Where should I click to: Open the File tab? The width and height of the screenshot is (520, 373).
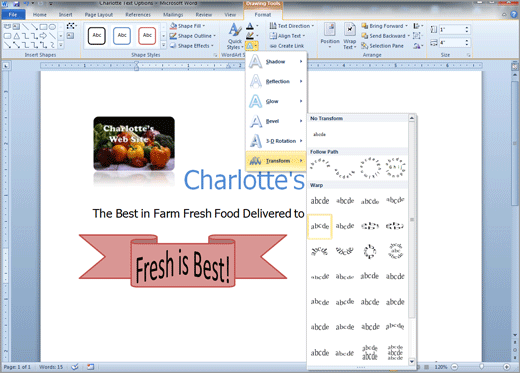pyautogui.click(x=13, y=15)
